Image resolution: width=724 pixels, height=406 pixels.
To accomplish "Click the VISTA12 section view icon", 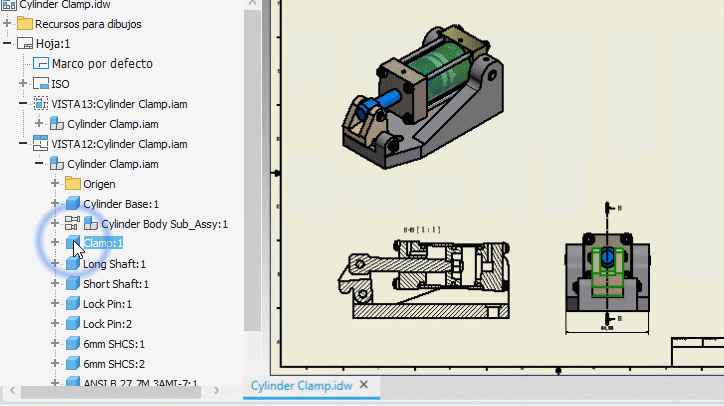I will pyautogui.click(x=41, y=144).
